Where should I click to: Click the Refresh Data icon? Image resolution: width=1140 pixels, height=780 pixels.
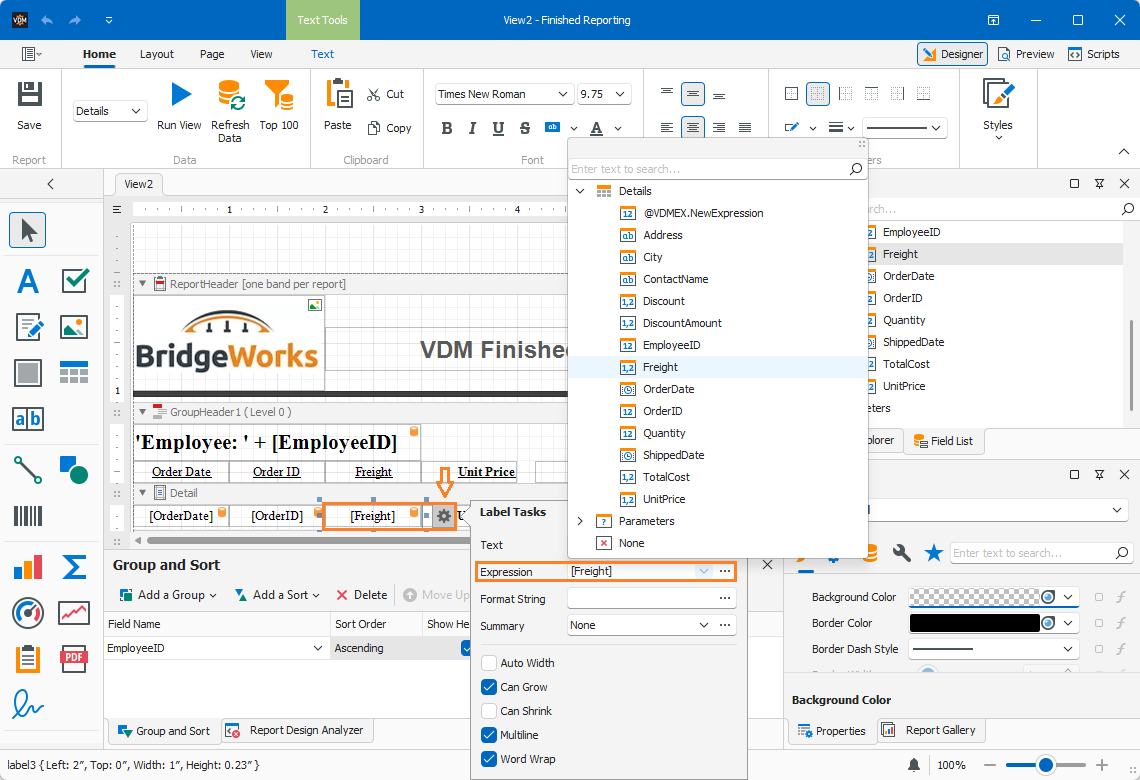tap(230, 95)
